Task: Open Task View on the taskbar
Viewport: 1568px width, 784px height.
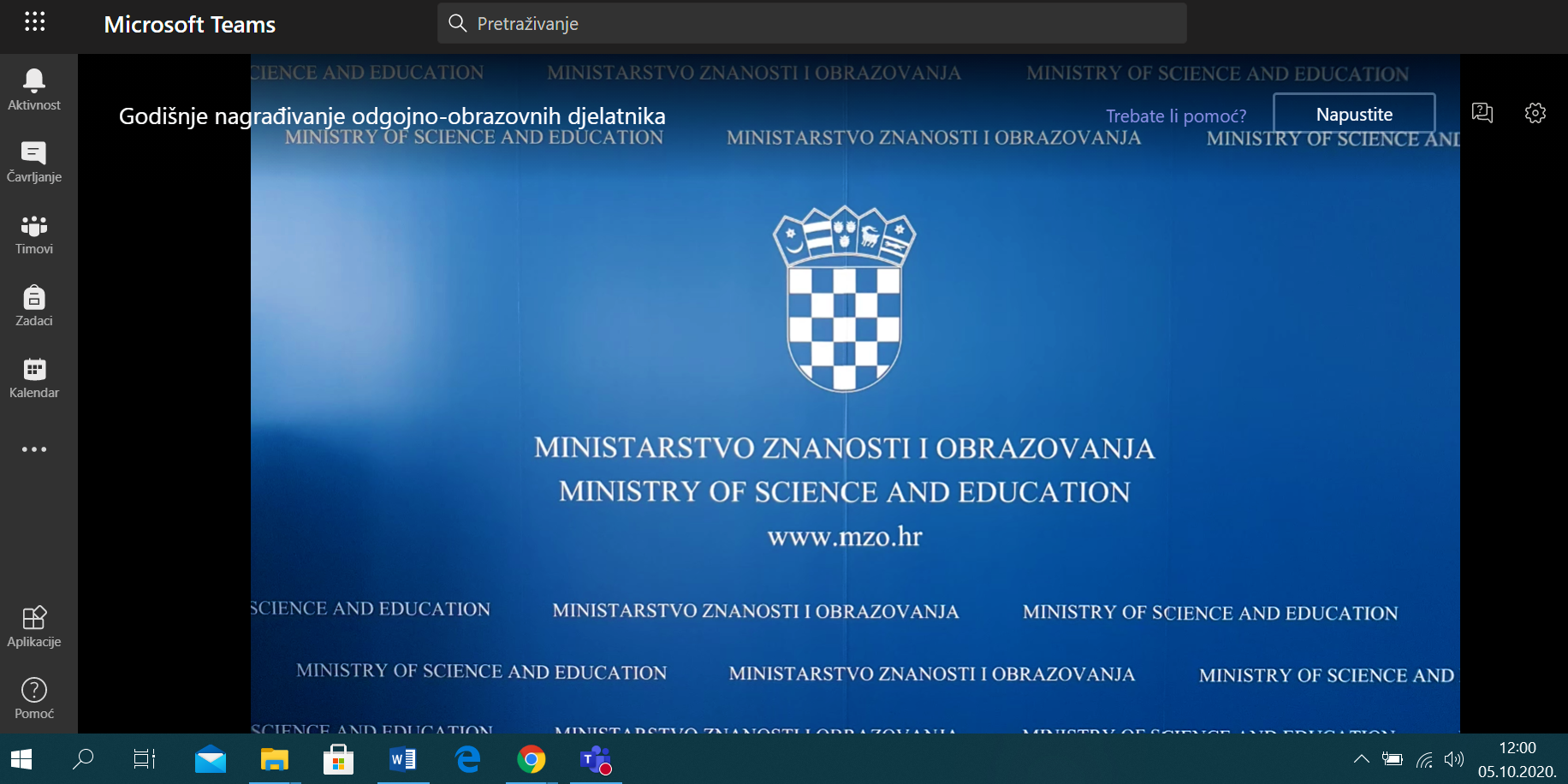Action: (x=145, y=759)
